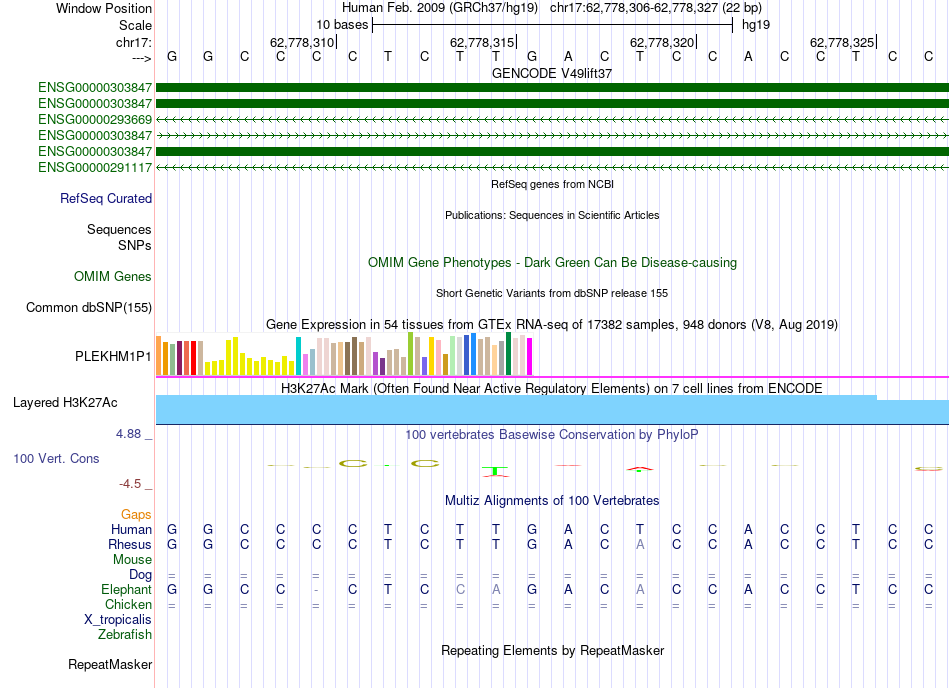Click the 62,778,315 ruler position
The width and height of the screenshot is (950, 688).
click(x=482, y=42)
